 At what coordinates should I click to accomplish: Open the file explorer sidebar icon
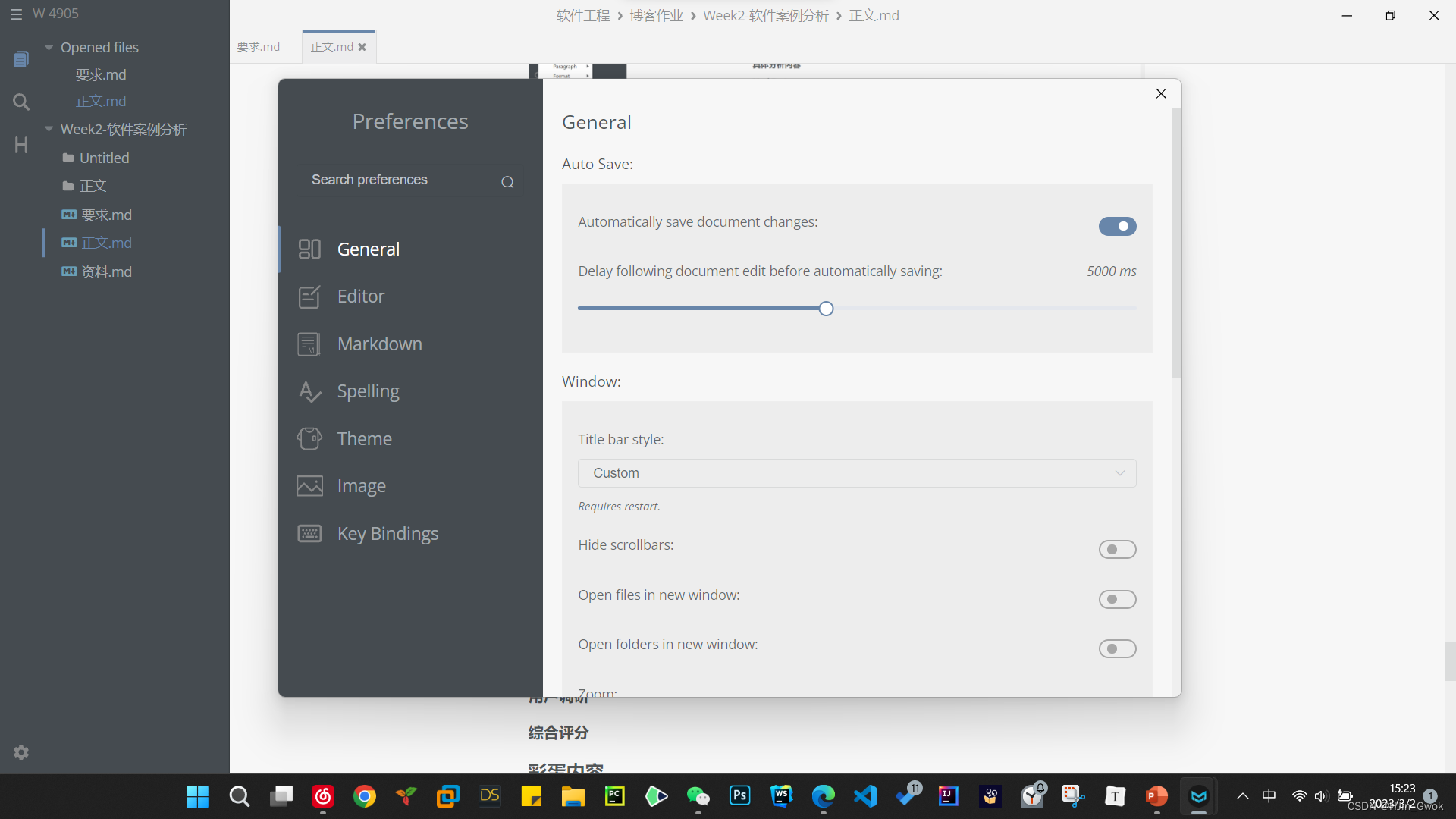coord(21,59)
